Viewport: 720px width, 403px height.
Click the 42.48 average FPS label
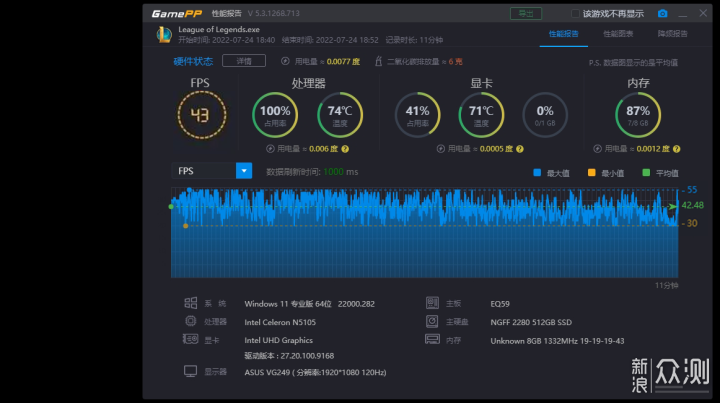[x=692, y=205]
